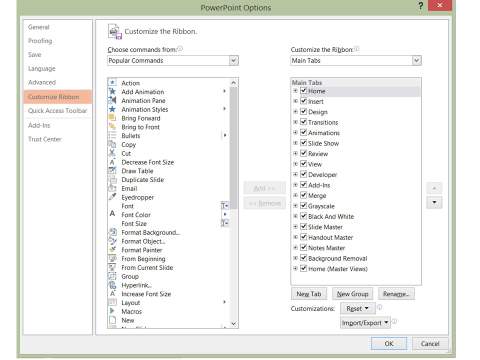The height and width of the screenshot is (360, 480).
Task: Click the Copy command icon
Action: tap(112, 144)
